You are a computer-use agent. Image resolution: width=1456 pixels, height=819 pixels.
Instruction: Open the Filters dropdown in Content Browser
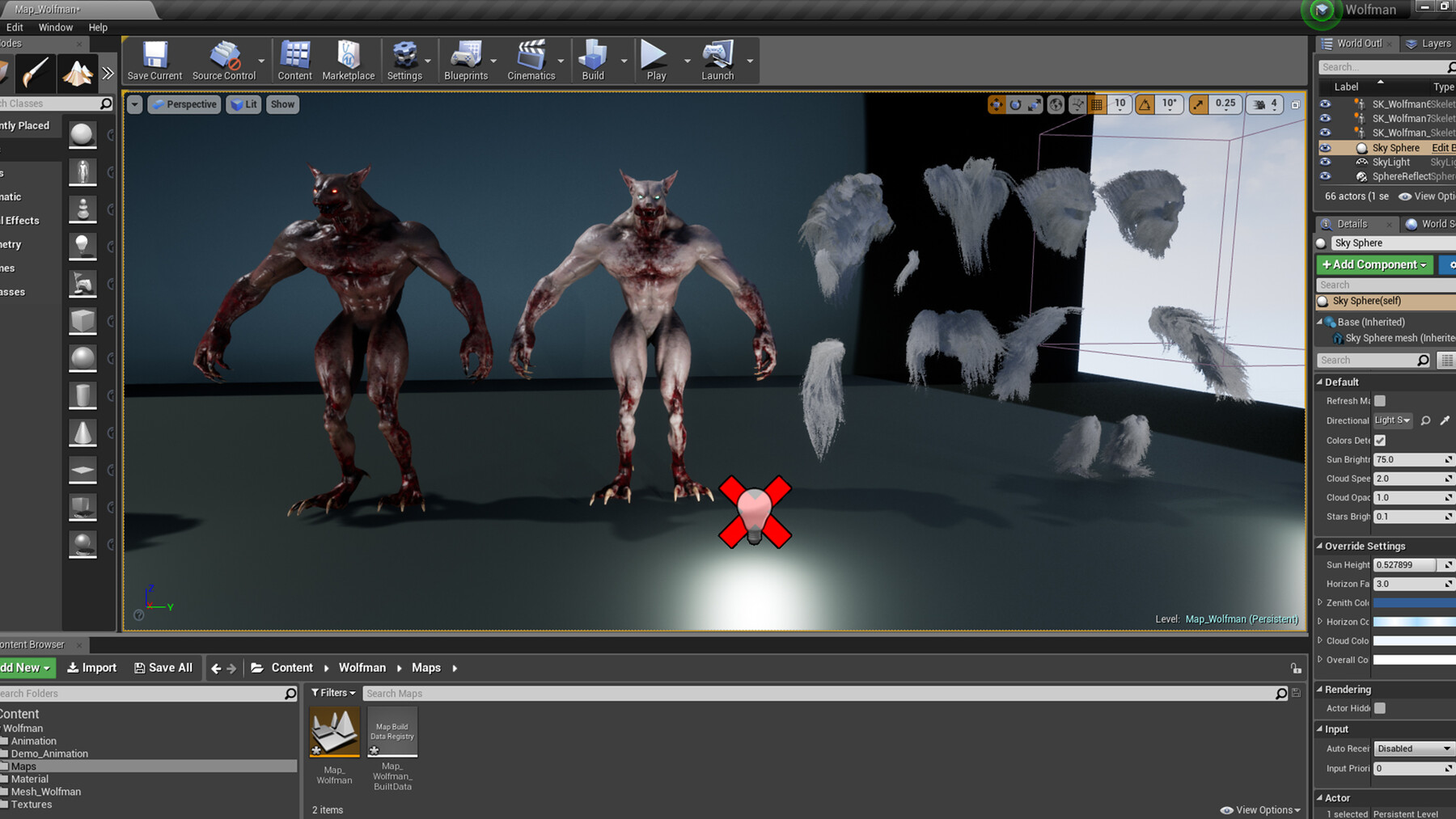[x=333, y=693]
